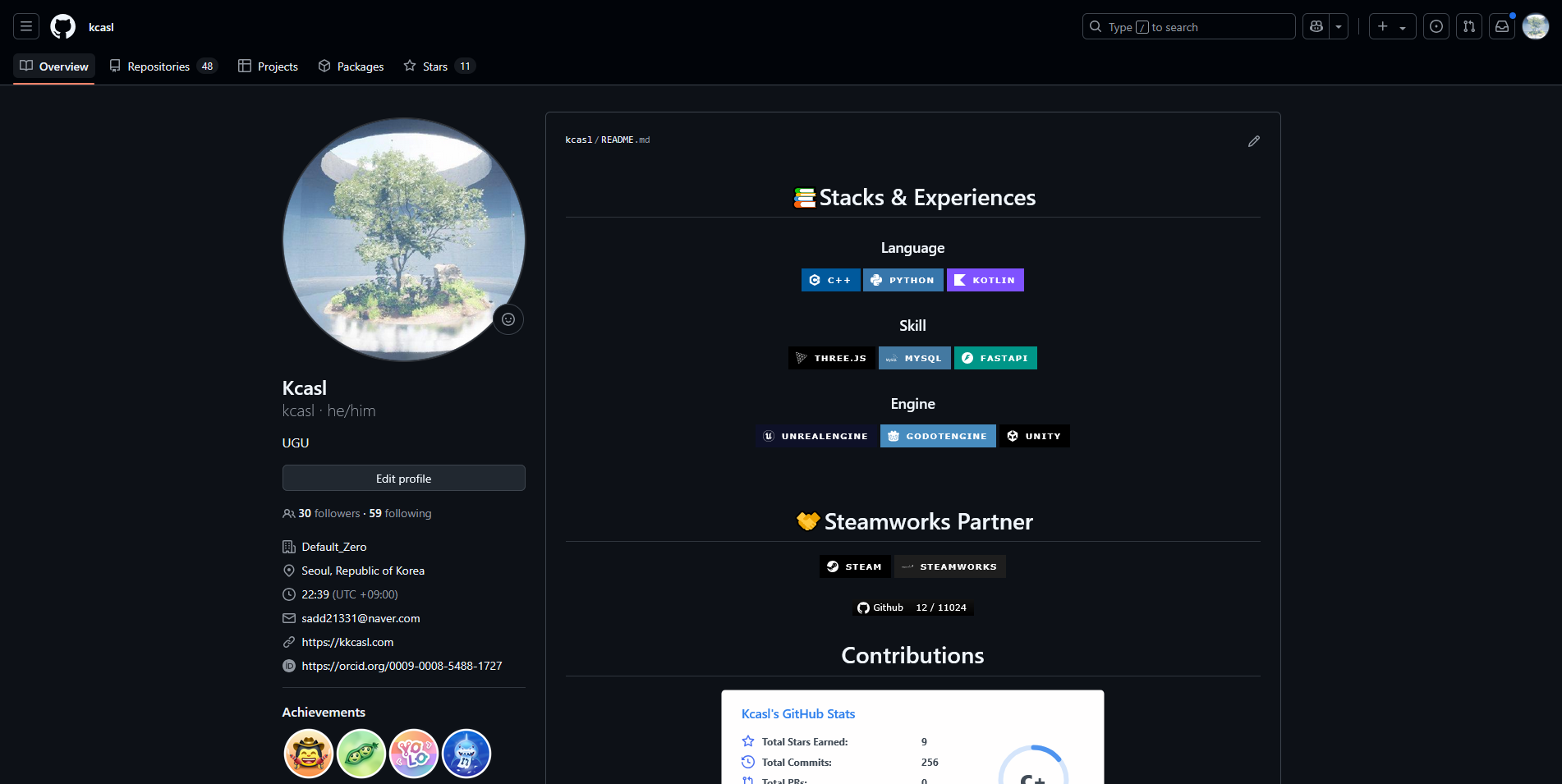Click the kcasl username in the header
Screen dimensions: 1562x784
point(101,27)
